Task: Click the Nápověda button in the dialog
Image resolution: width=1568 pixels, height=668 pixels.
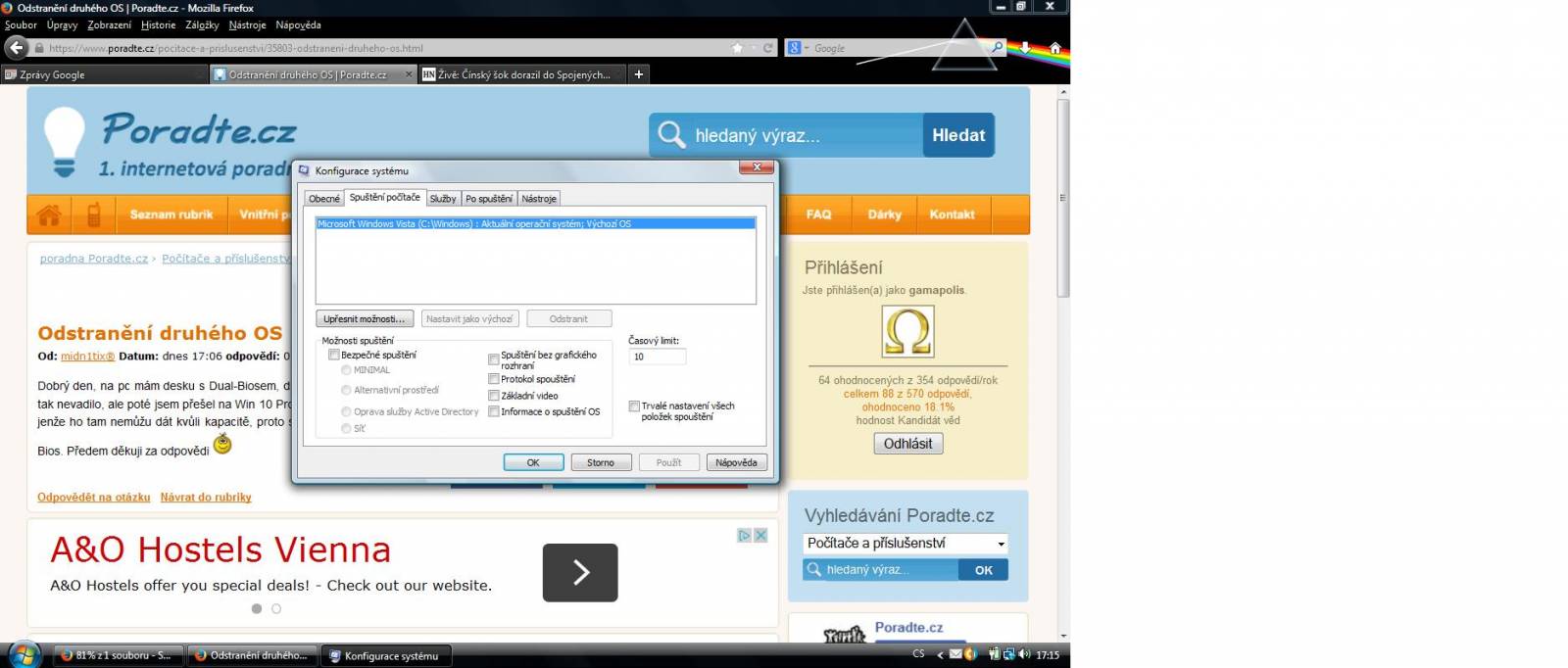Action: pyautogui.click(x=736, y=462)
